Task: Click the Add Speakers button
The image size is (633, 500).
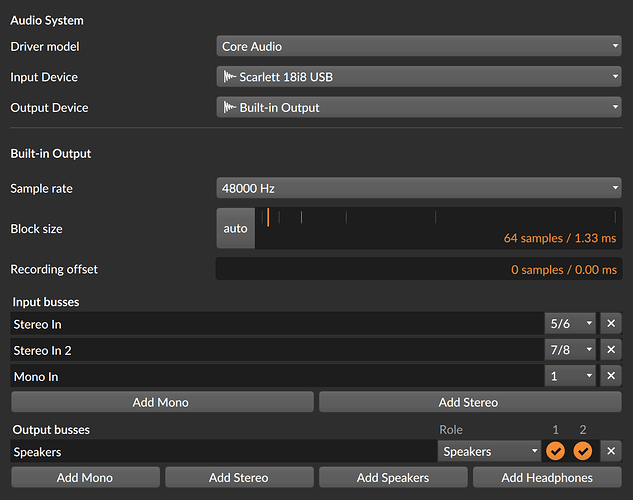Action: point(393,477)
